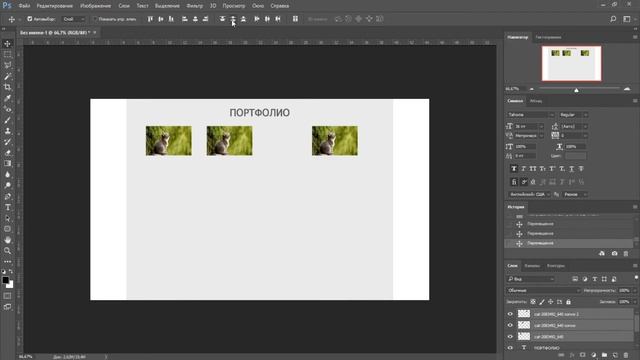This screenshot has width=640, height=360.
Task: Hide the top cat layer copy 2
Action: coord(510,314)
